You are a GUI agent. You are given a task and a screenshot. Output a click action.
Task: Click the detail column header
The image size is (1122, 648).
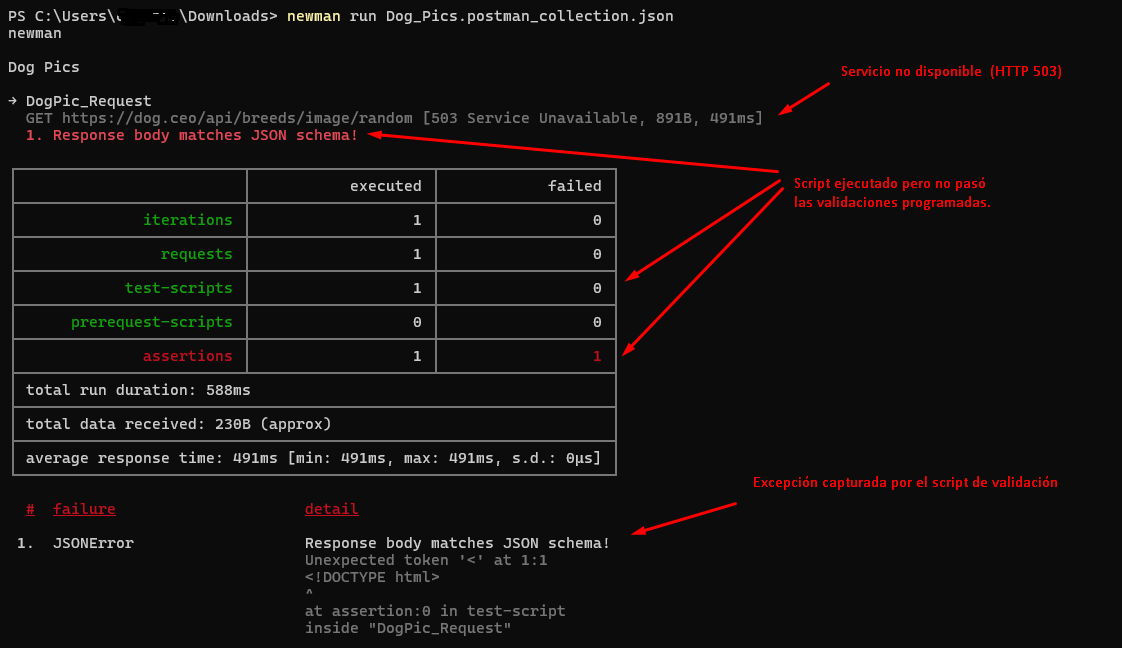(331, 508)
